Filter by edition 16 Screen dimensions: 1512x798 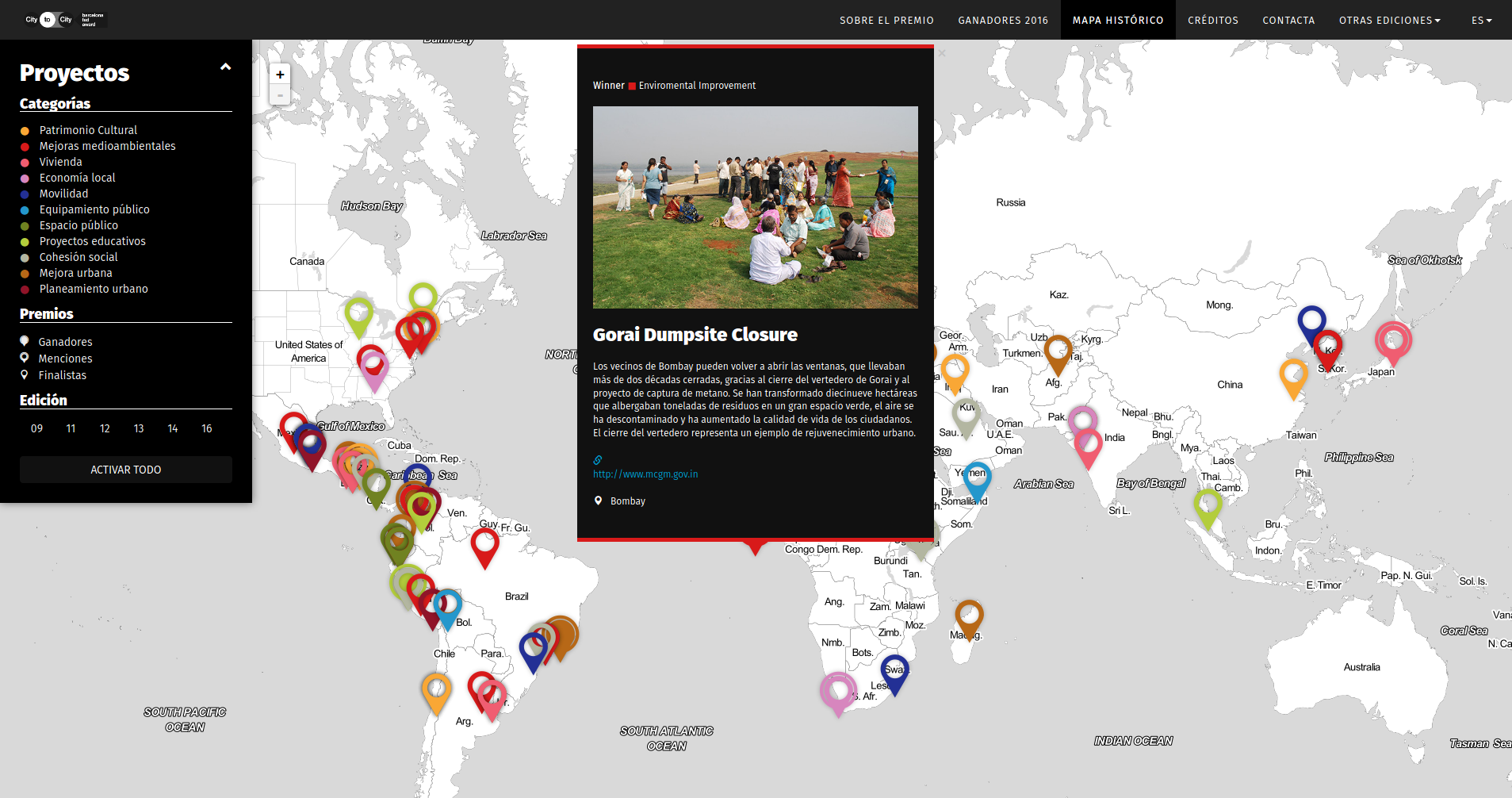pos(207,428)
